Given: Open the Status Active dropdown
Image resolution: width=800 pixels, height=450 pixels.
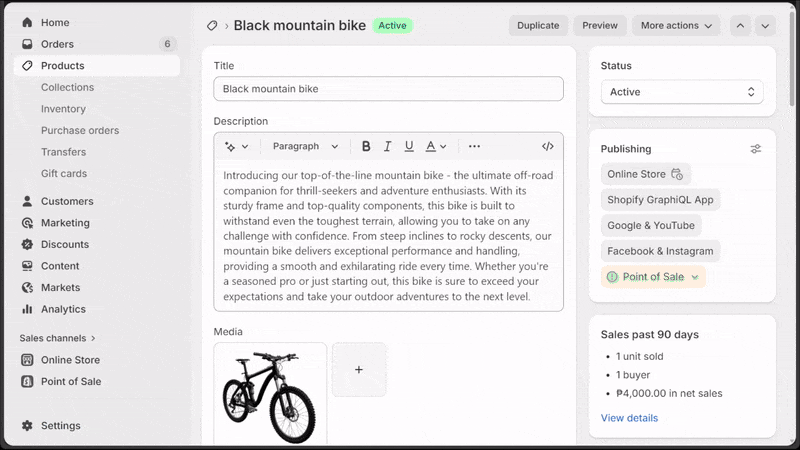Looking at the screenshot, I should click(x=682, y=92).
